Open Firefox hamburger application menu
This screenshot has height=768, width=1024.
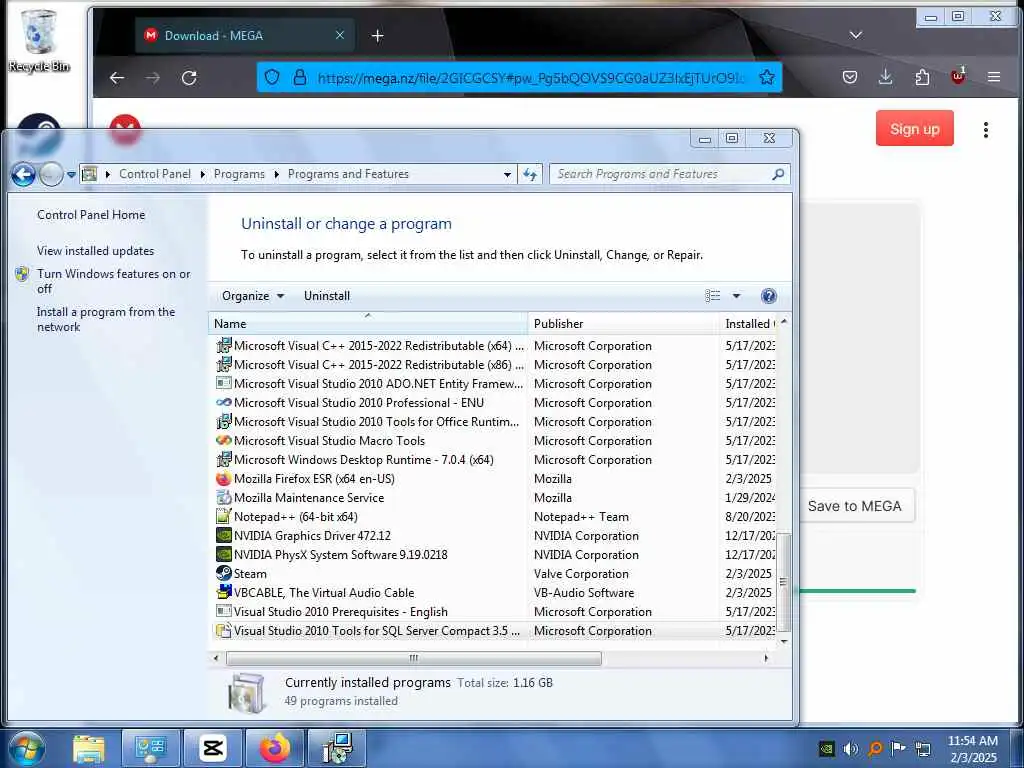994,77
